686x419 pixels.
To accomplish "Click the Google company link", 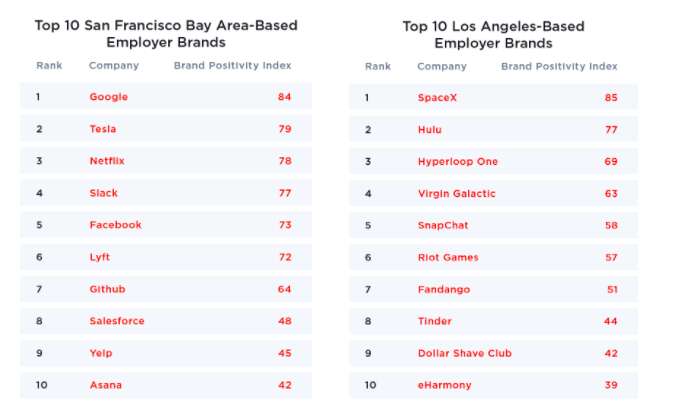I will tap(108, 97).
